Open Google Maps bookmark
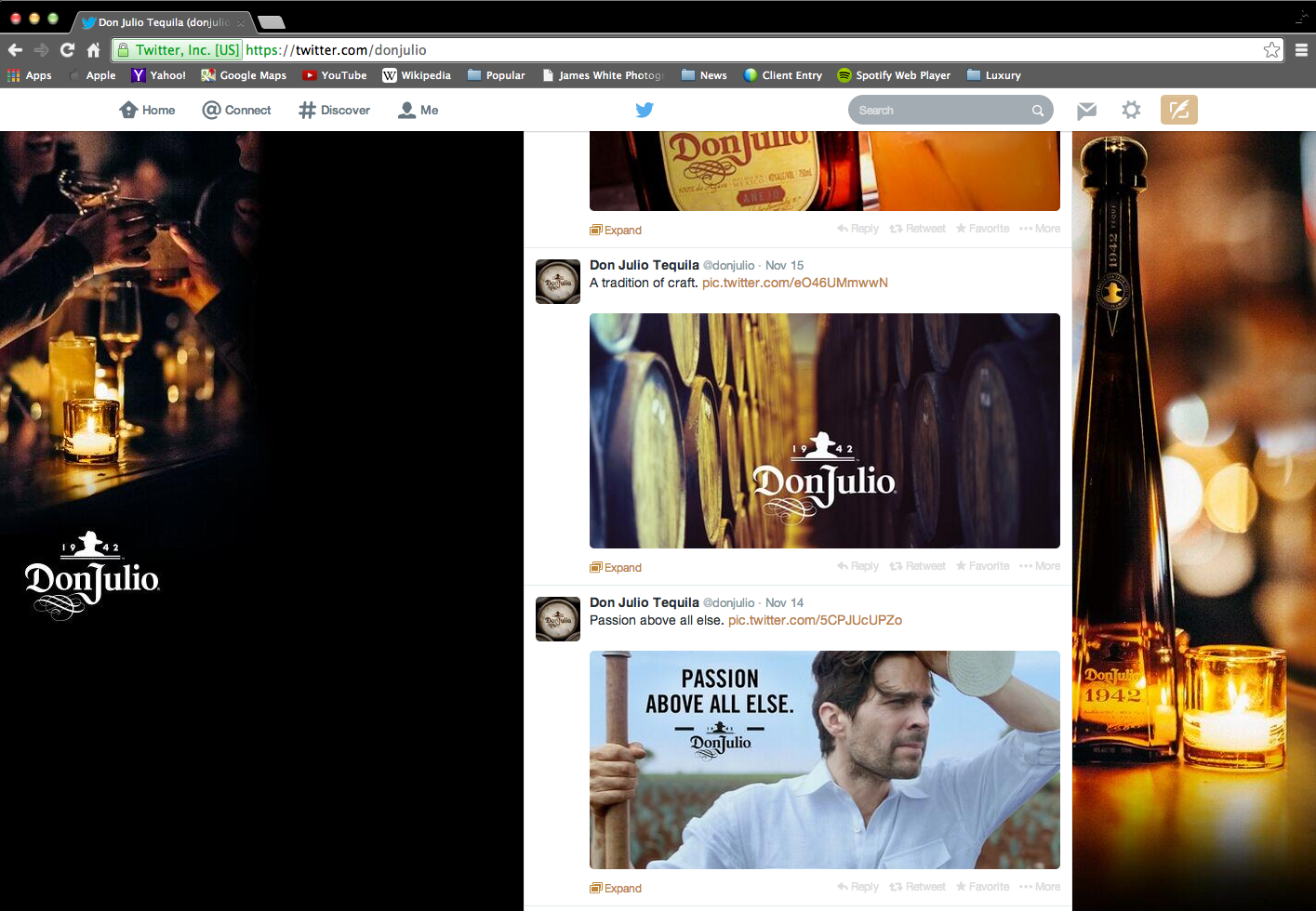The height and width of the screenshot is (911, 1316). (244, 75)
